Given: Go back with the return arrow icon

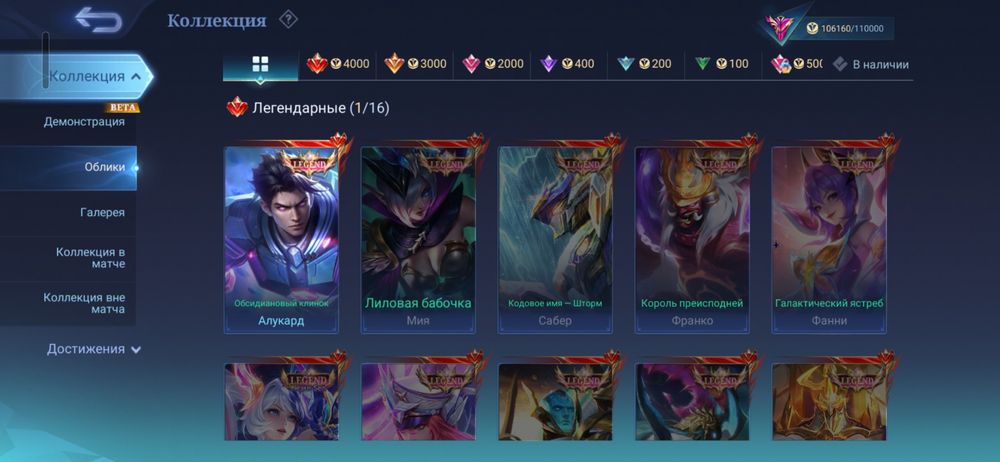Looking at the screenshot, I should click(x=98, y=19).
